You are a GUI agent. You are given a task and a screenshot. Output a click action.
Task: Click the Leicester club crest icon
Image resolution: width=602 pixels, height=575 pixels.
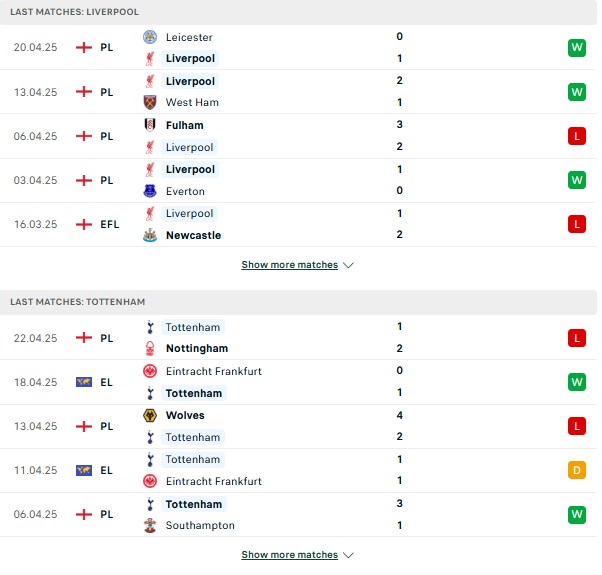click(x=150, y=37)
